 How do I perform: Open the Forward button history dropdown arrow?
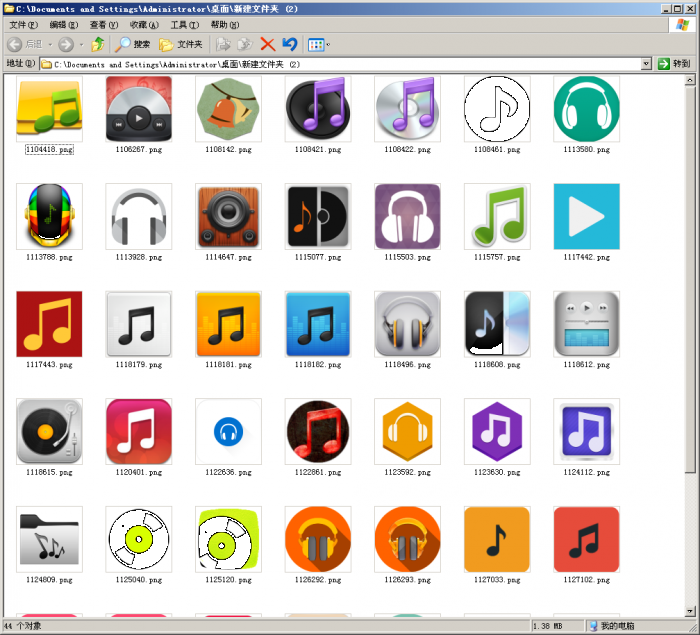click(81, 45)
